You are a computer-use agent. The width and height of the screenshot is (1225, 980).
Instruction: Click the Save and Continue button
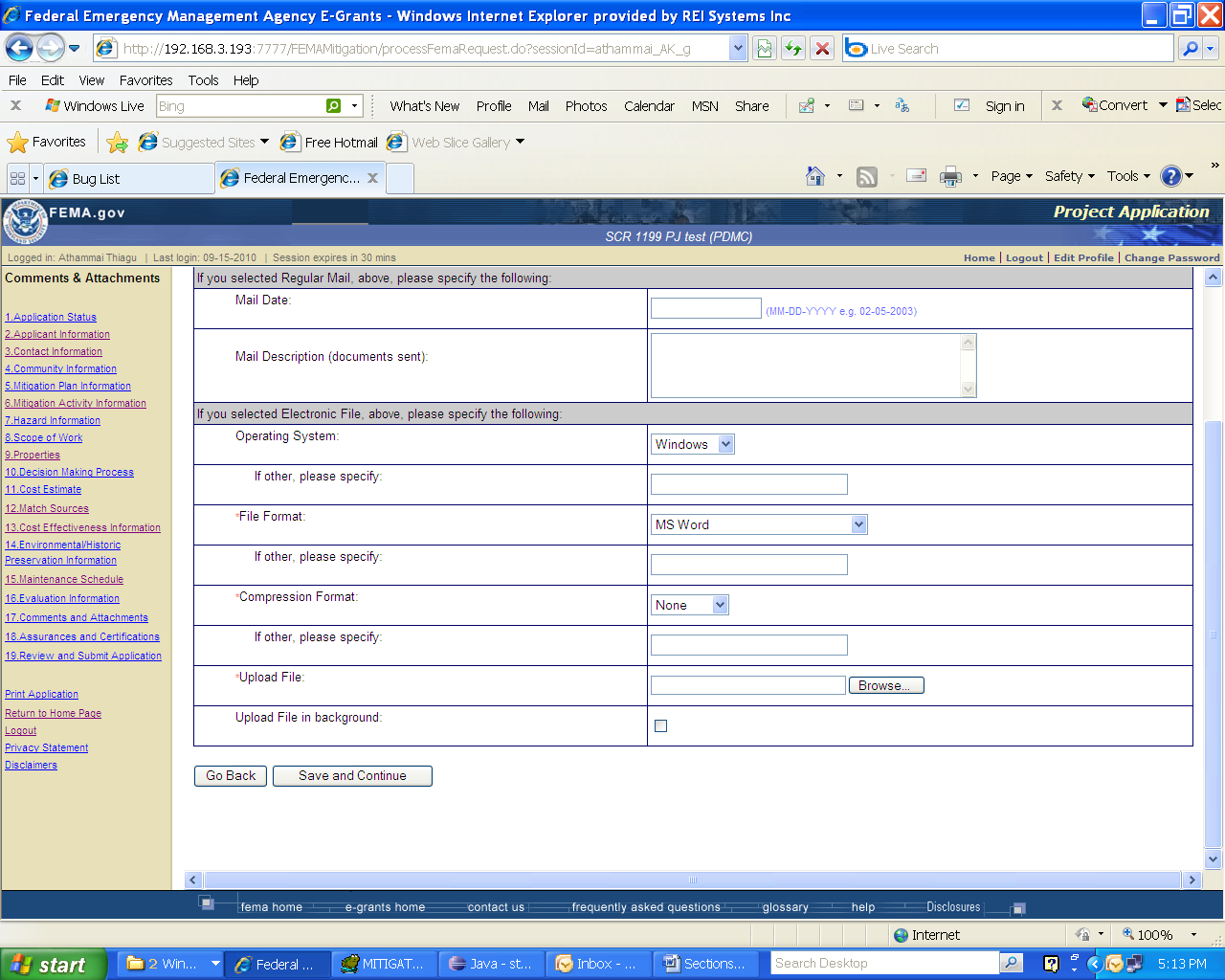click(352, 775)
